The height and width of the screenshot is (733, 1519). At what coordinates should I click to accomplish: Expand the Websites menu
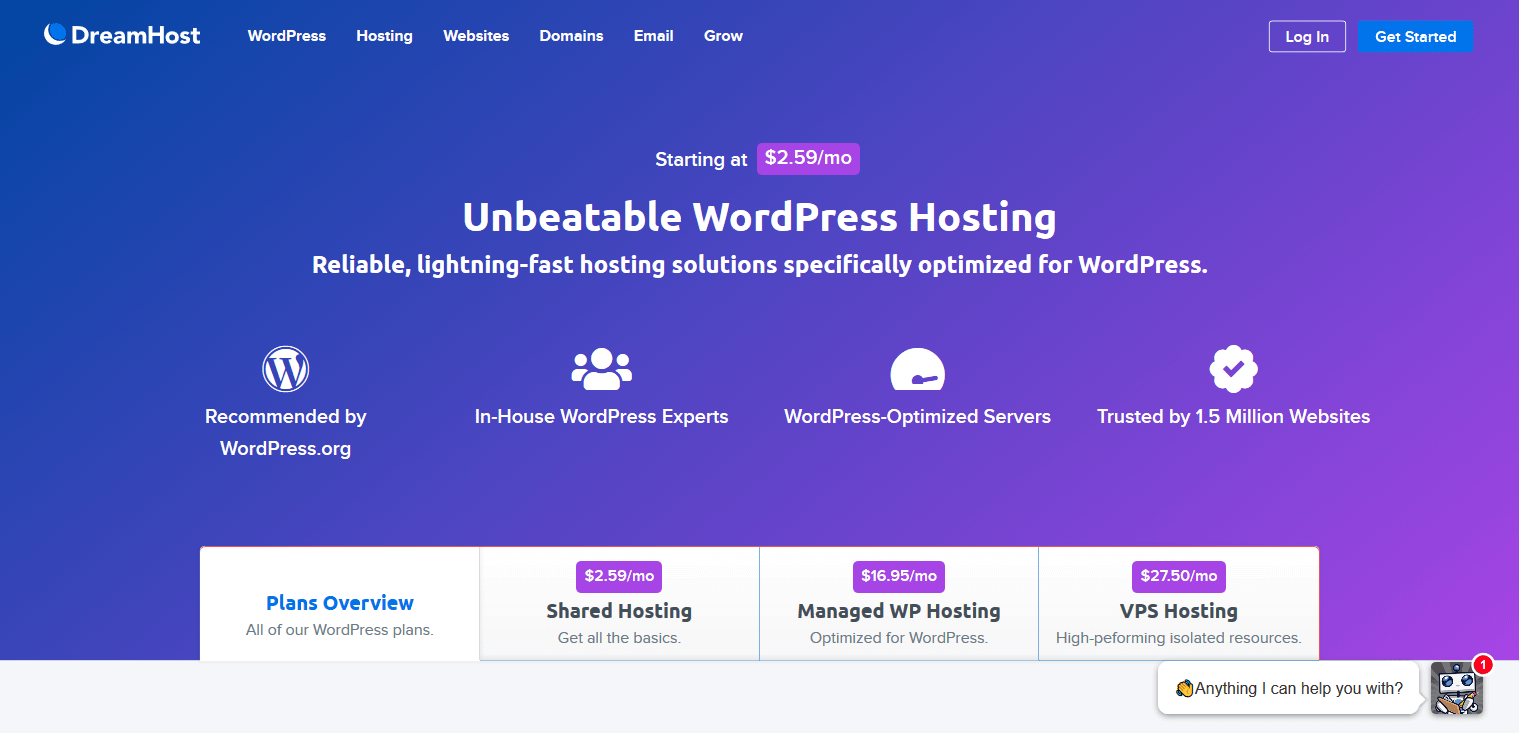(476, 36)
